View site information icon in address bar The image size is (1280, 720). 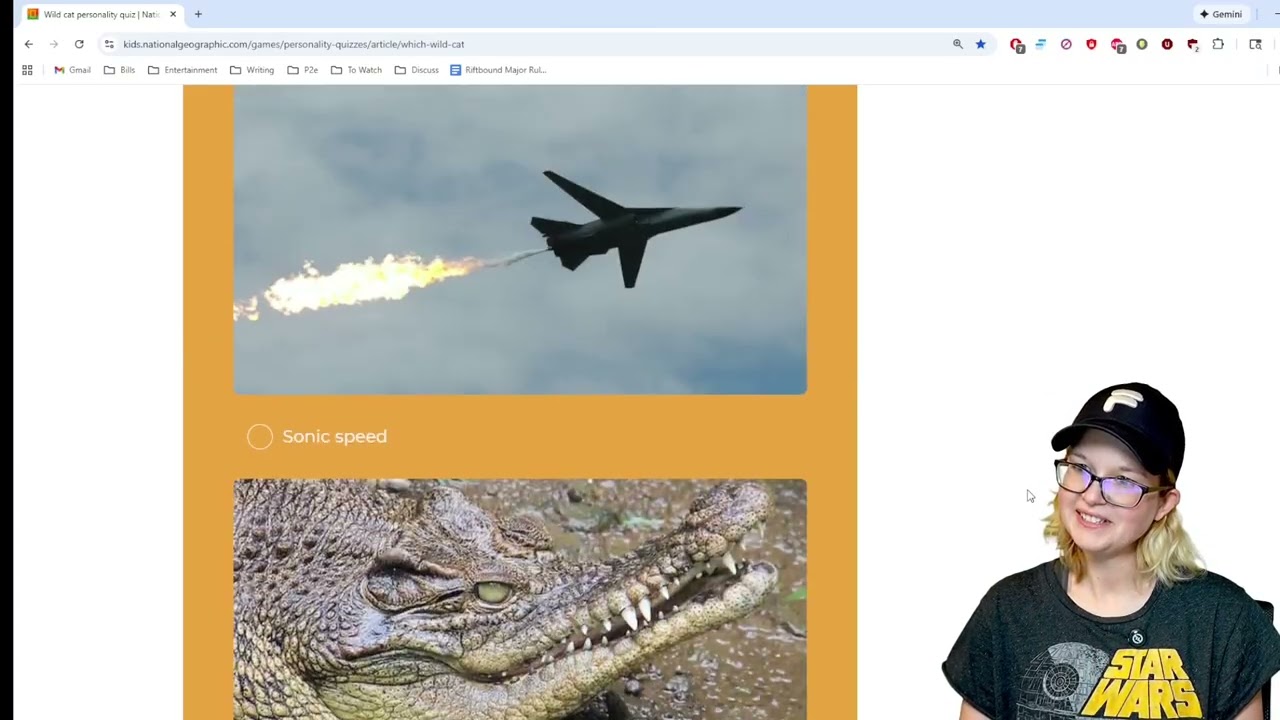click(x=109, y=44)
